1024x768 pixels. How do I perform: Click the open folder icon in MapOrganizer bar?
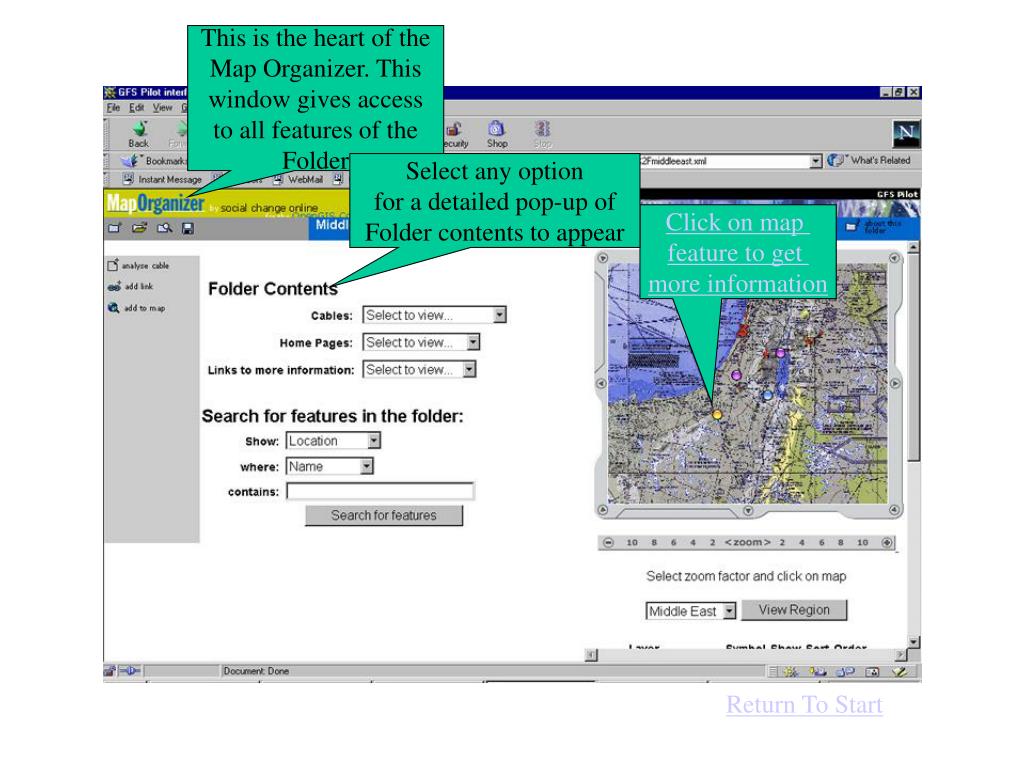pos(139,228)
